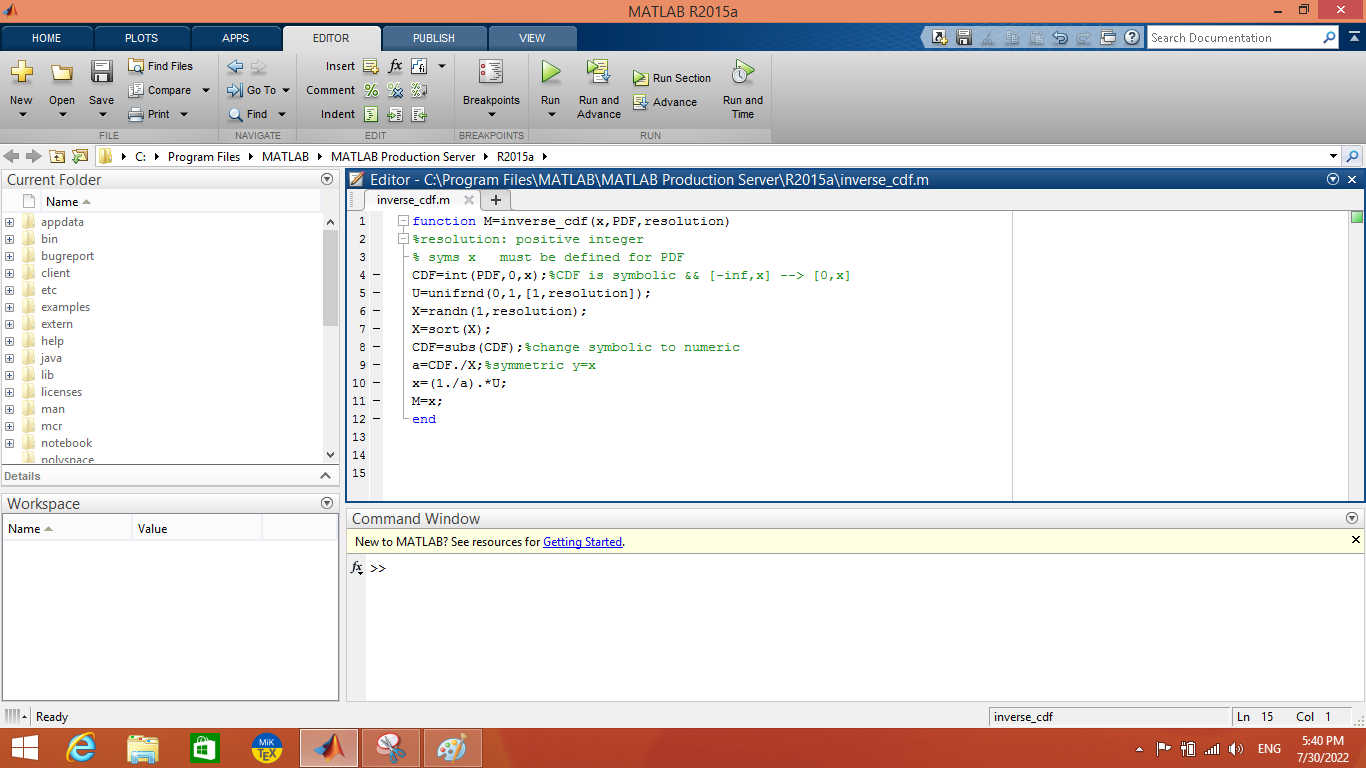Switch to the HOME tab
The height and width of the screenshot is (768, 1366).
(x=47, y=38)
